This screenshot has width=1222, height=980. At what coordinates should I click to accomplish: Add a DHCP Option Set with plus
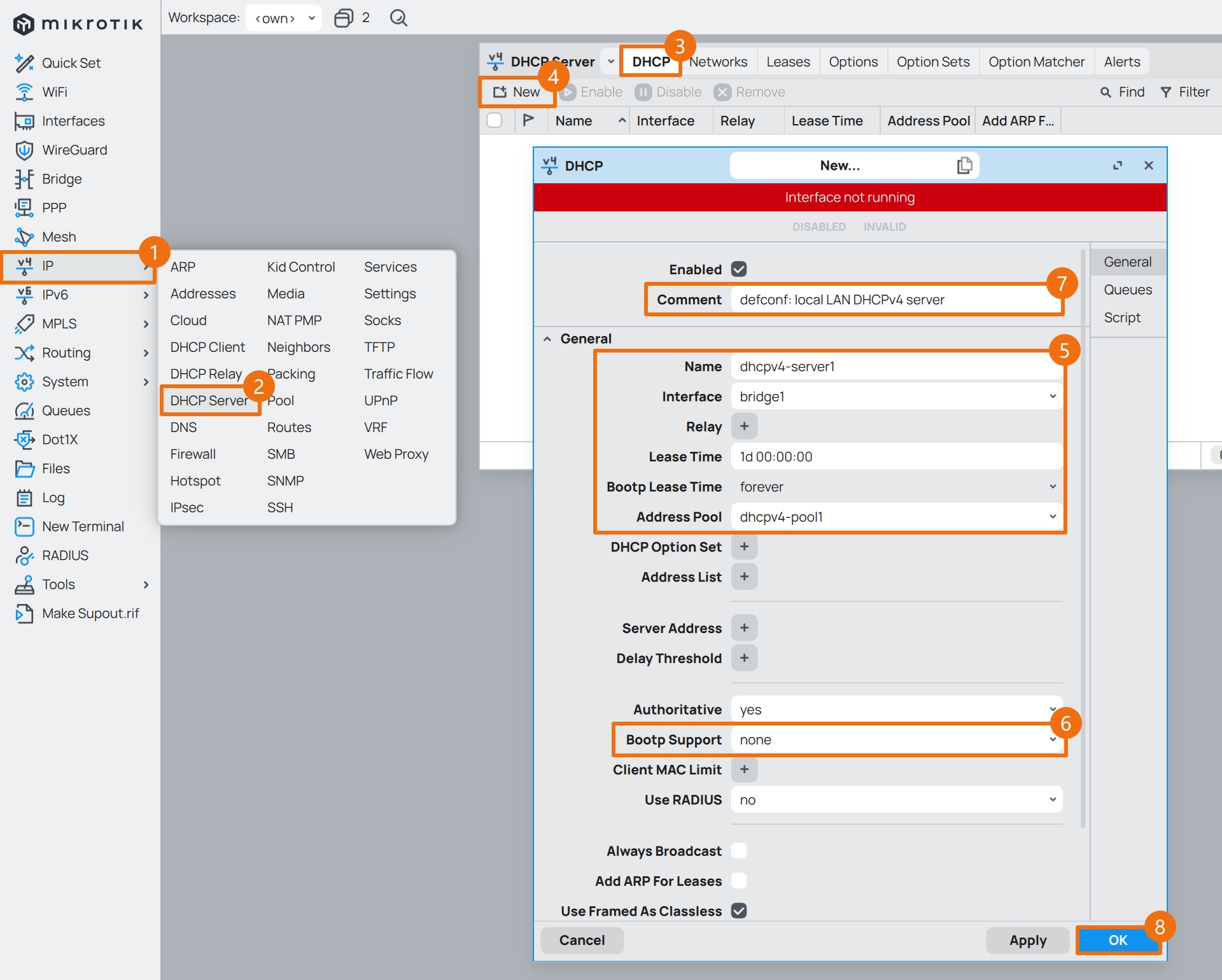click(x=744, y=547)
